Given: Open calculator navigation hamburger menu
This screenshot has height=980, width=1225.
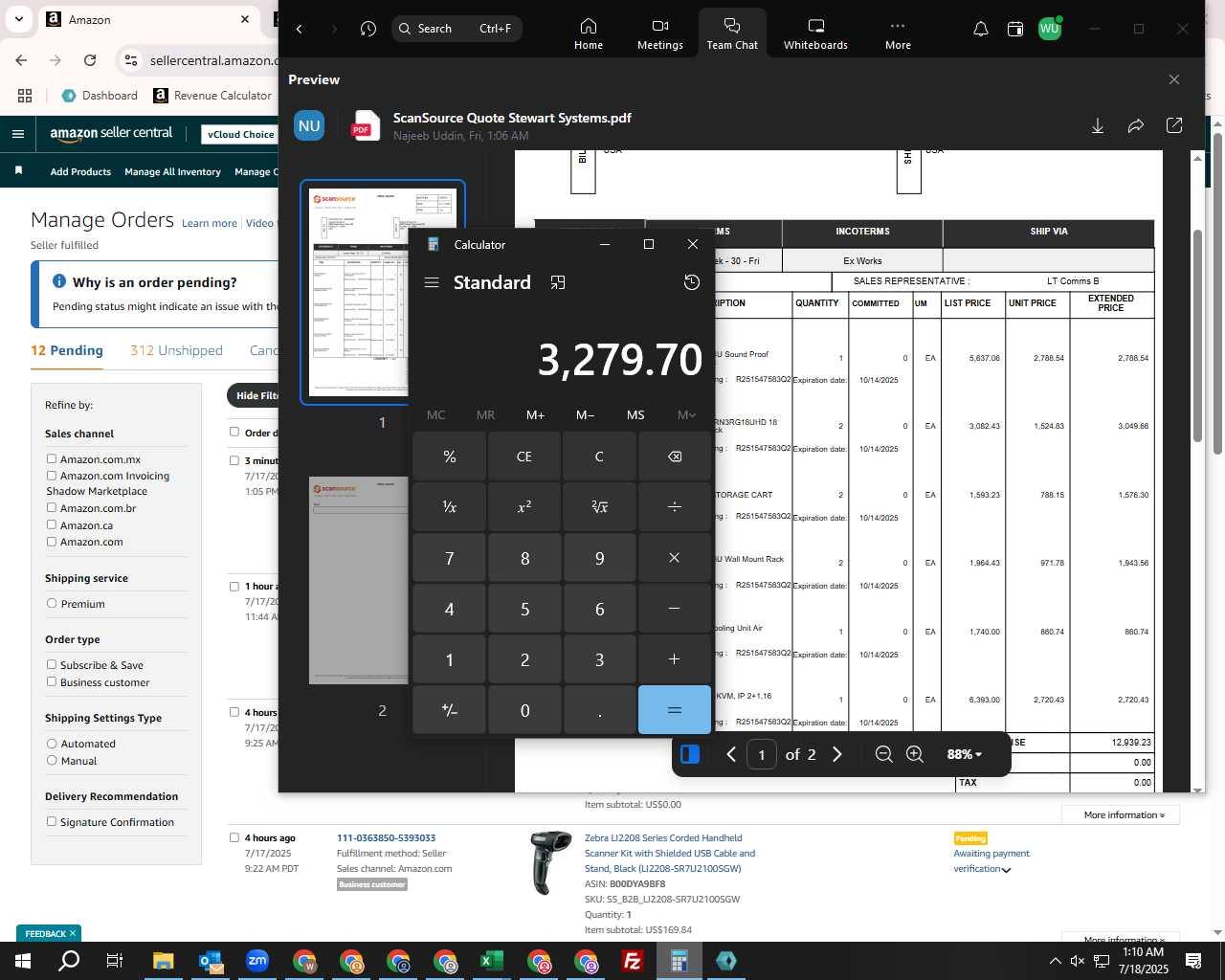Looking at the screenshot, I should pos(432,282).
